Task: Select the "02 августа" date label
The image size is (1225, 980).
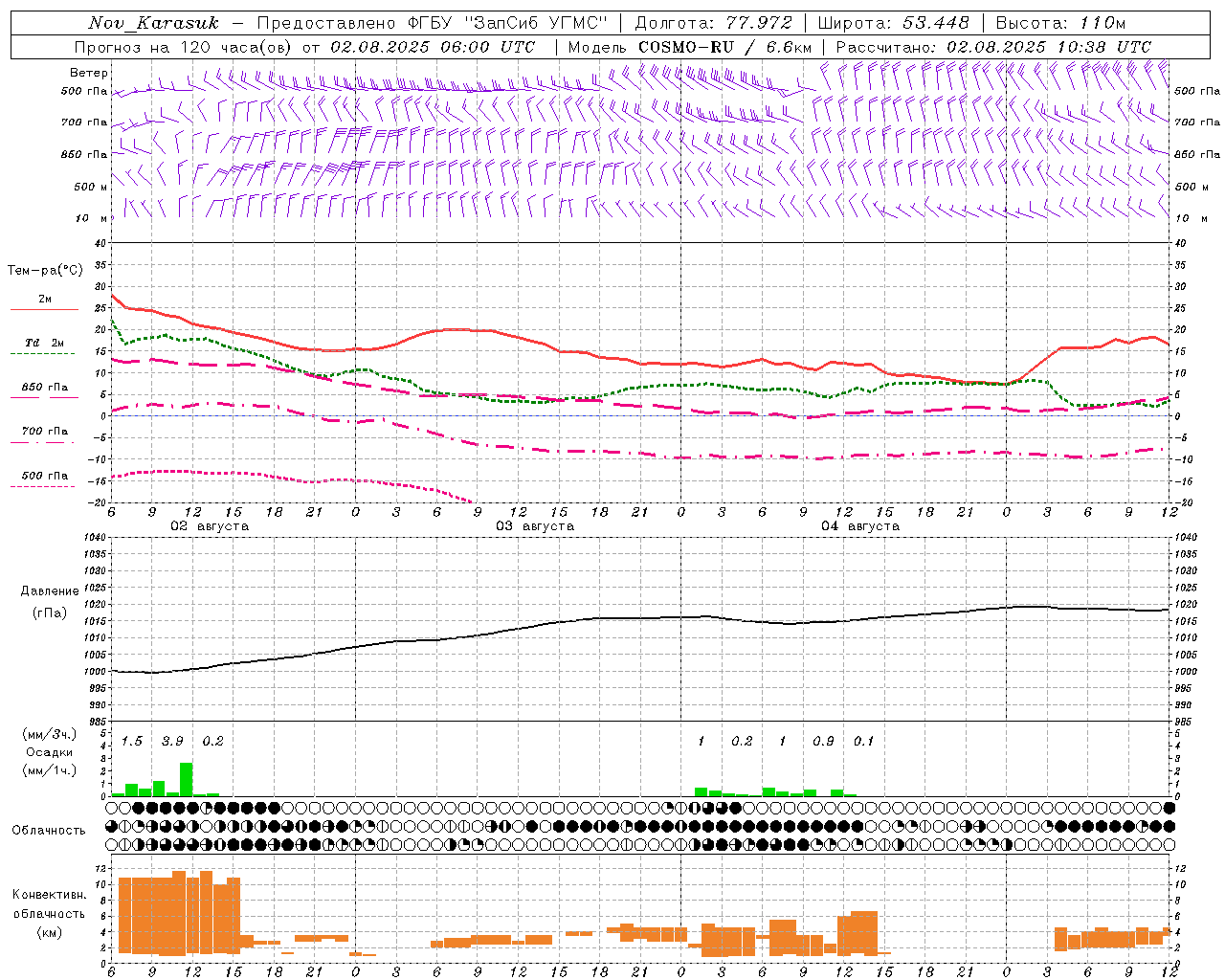Action: [x=210, y=526]
